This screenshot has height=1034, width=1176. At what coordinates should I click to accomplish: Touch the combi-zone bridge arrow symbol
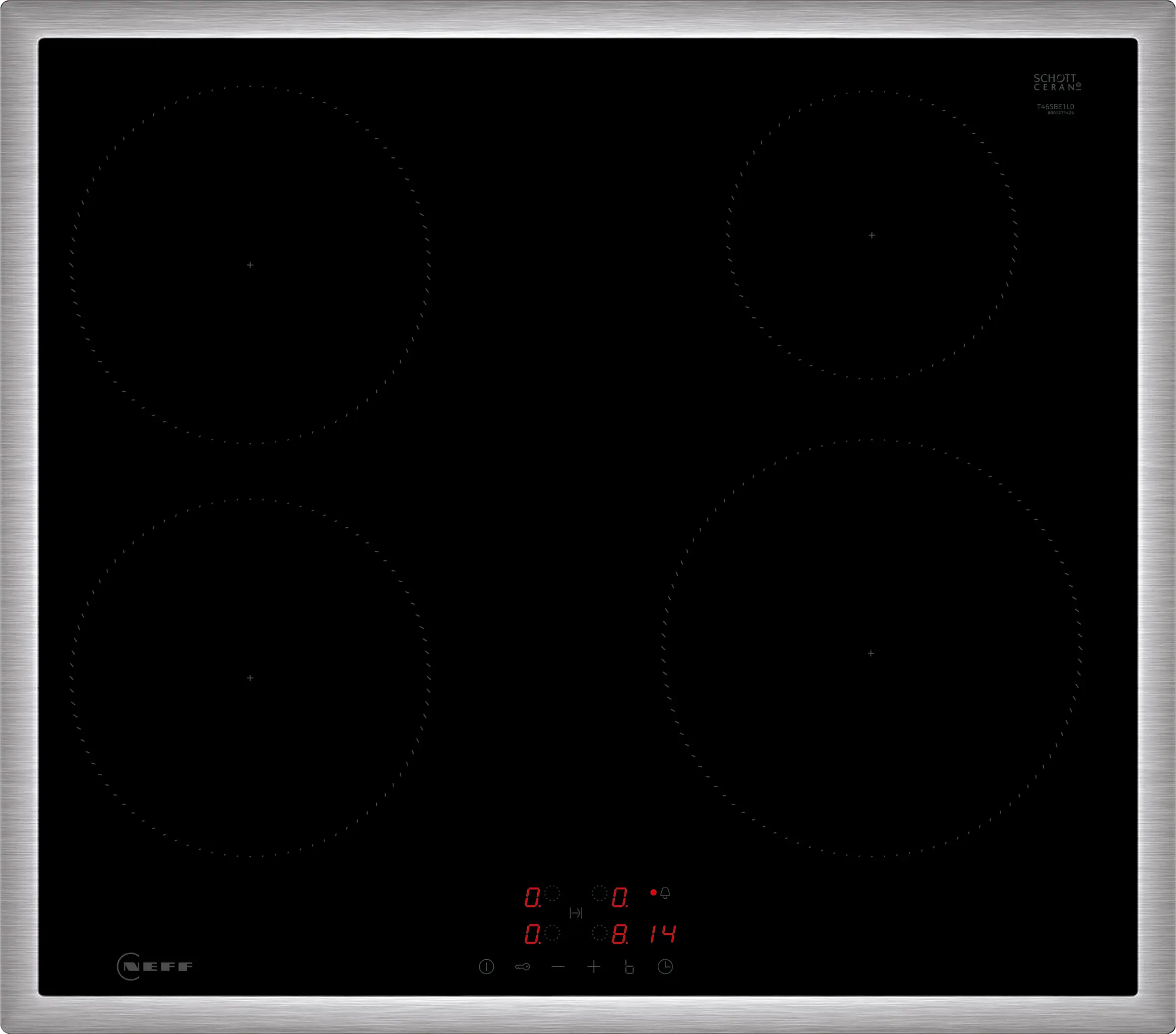pyautogui.click(x=576, y=913)
